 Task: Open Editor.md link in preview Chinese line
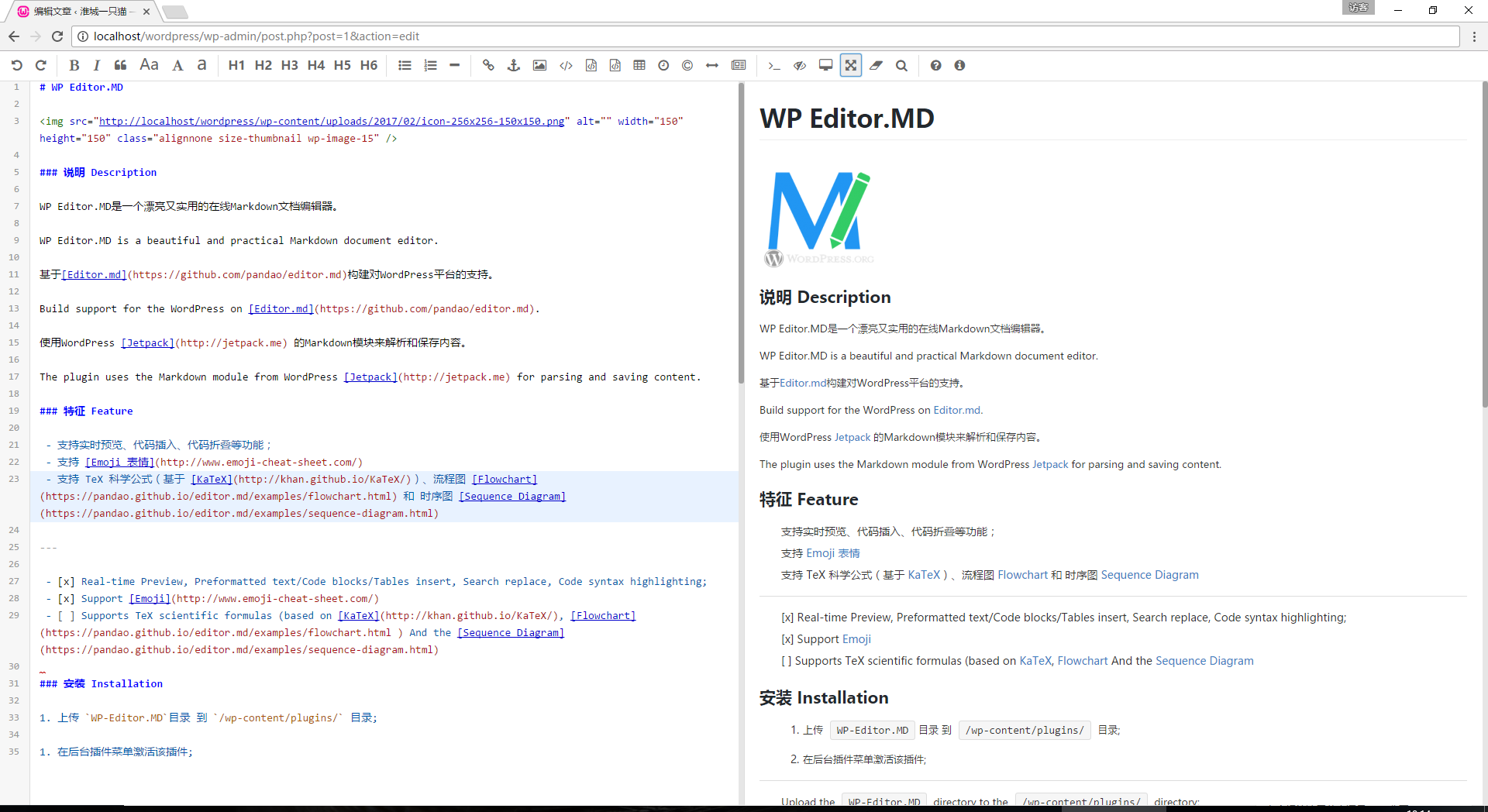pos(803,384)
